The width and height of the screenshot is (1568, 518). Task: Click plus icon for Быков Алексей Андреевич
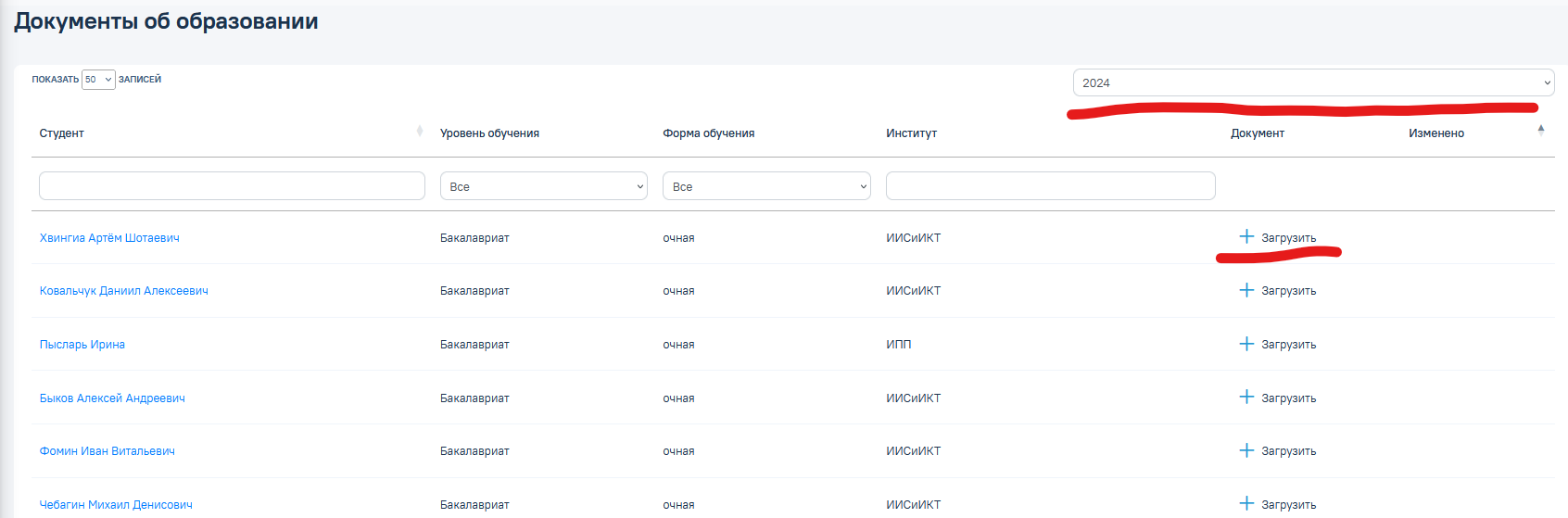tap(1246, 398)
